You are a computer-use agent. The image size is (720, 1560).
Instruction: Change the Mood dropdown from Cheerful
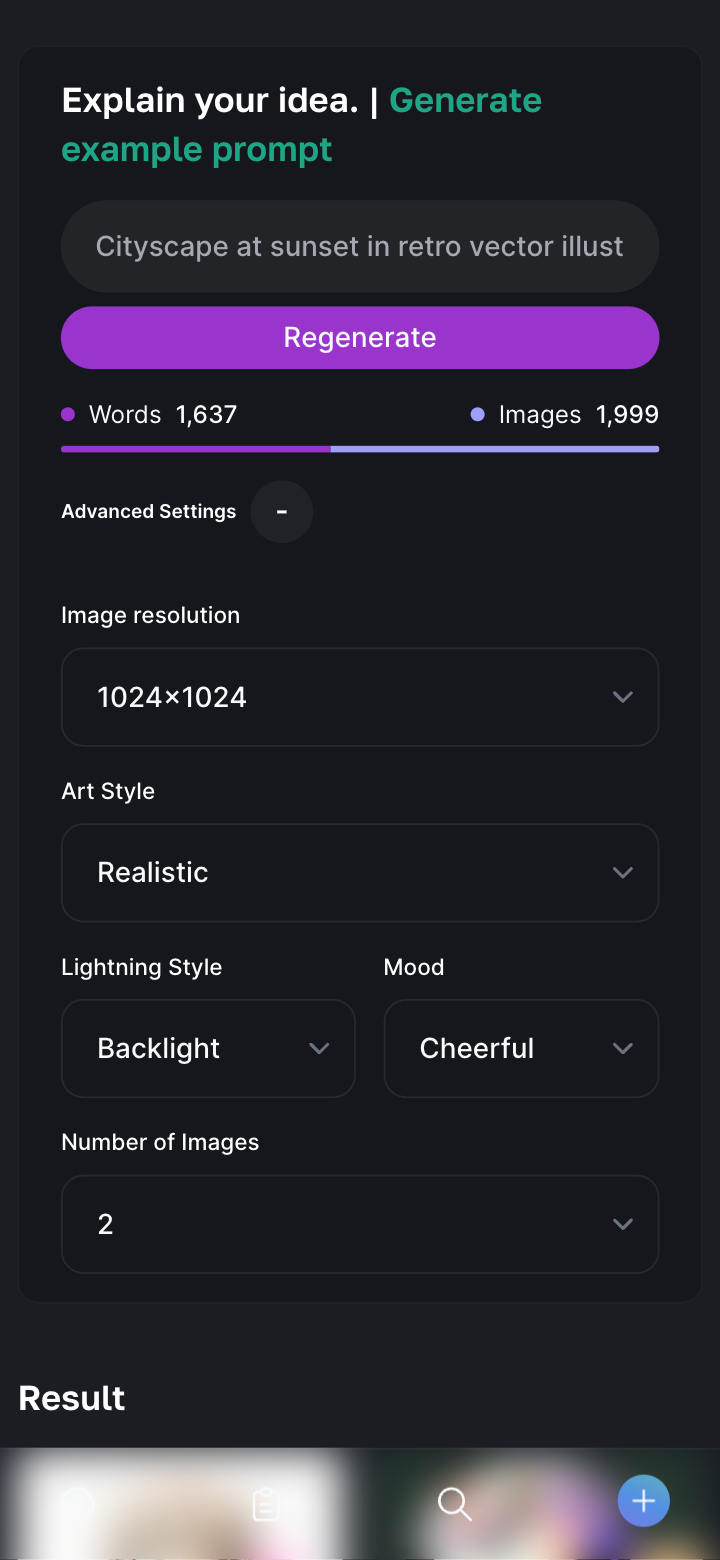[x=521, y=1049]
